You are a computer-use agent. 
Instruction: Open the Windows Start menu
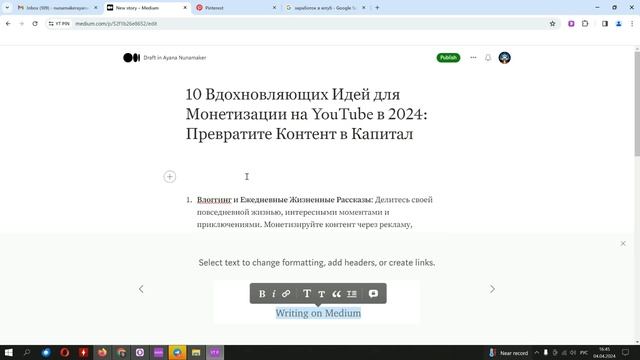[x=8, y=353]
